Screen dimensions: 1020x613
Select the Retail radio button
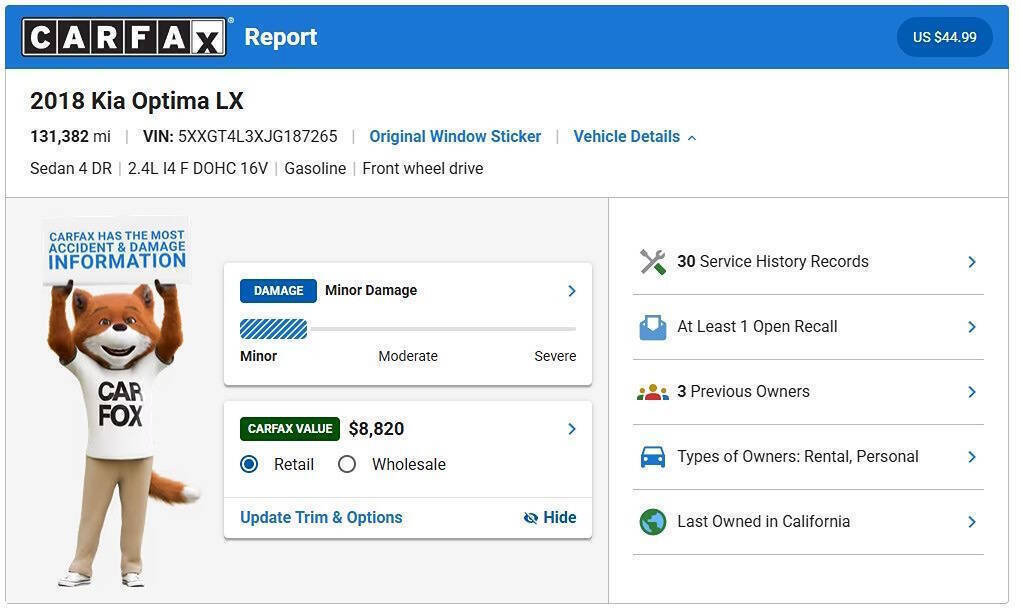[249, 465]
